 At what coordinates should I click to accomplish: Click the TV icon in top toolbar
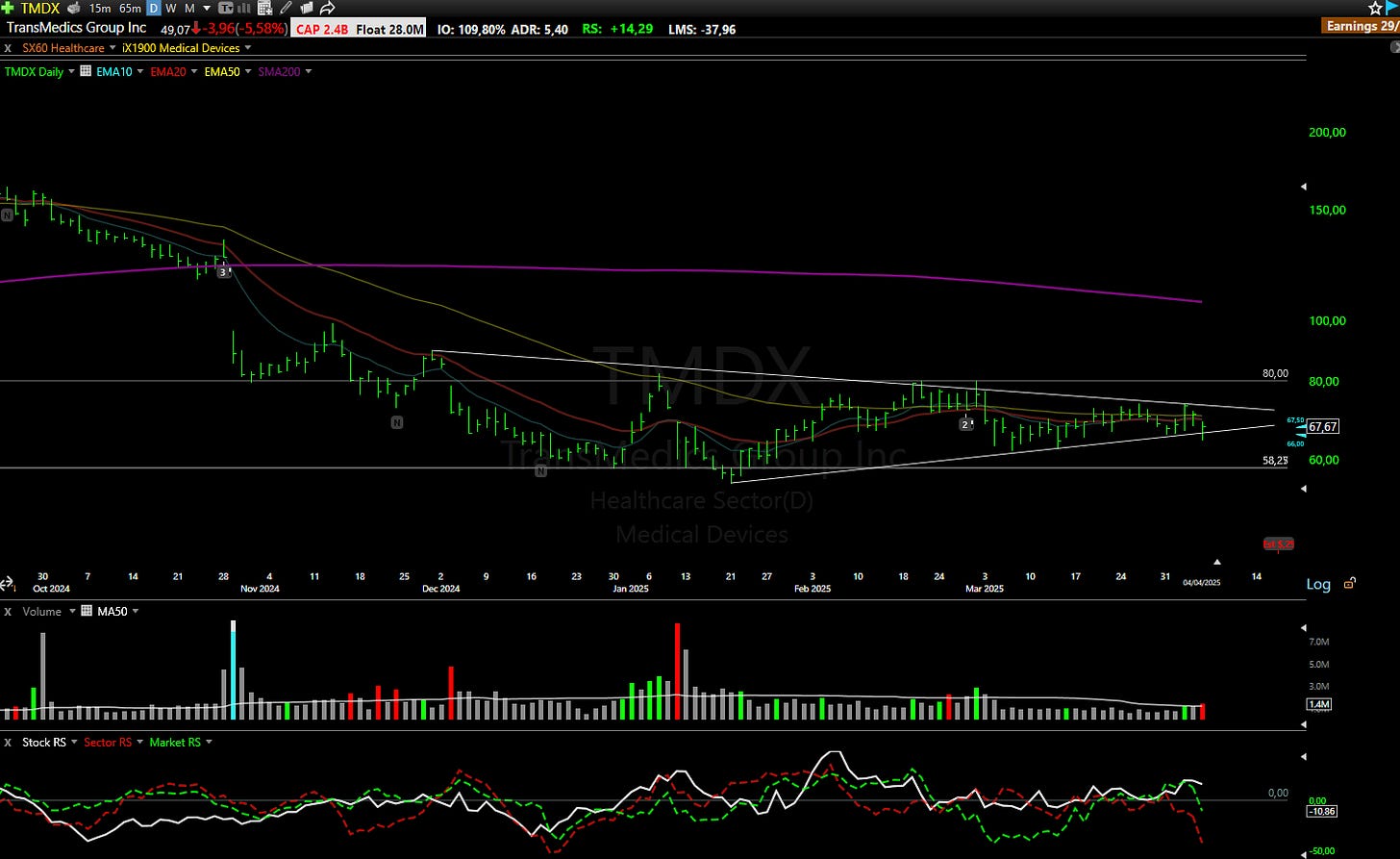click(226, 8)
